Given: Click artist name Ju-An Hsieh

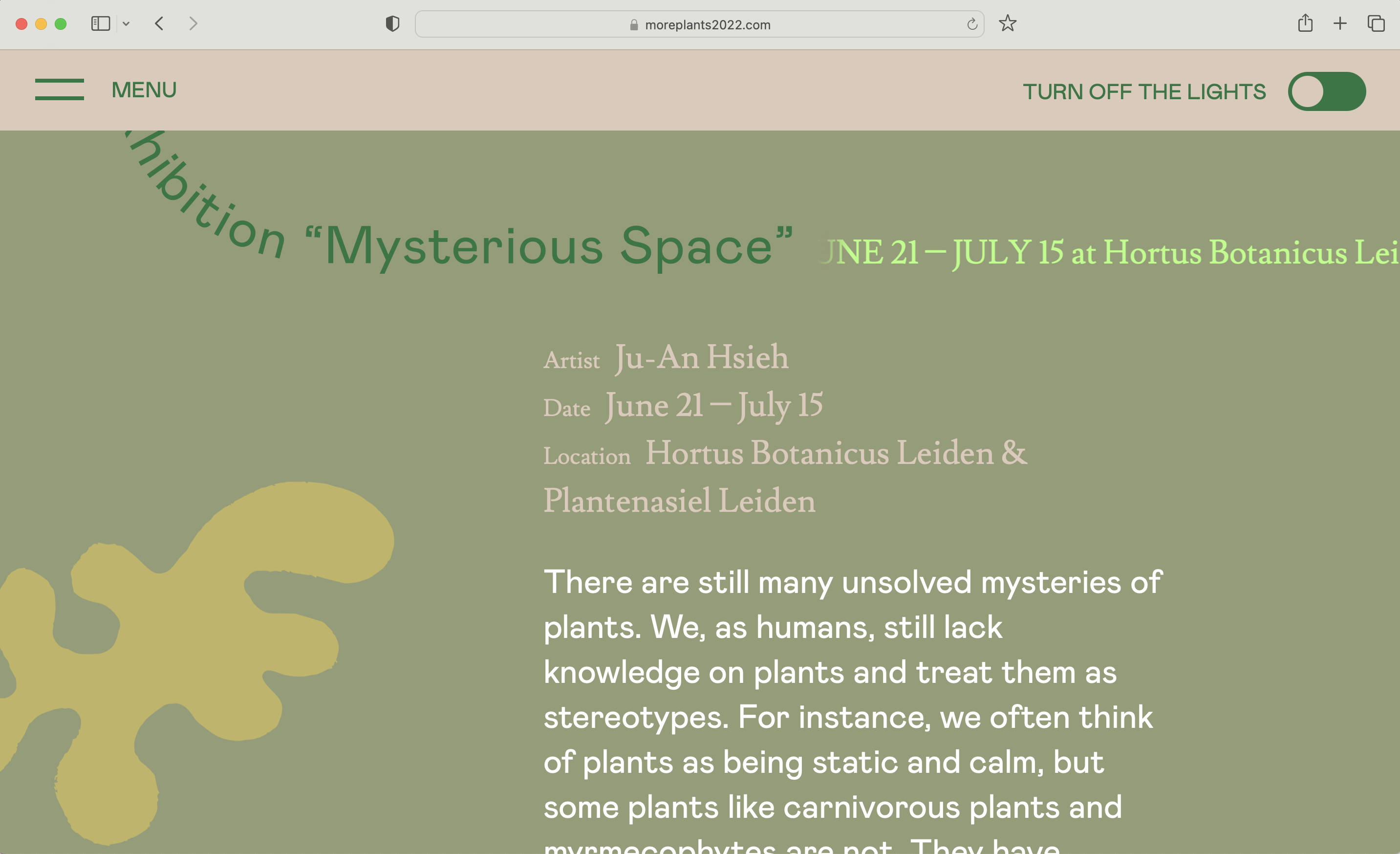Looking at the screenshot, I should 701,357.
